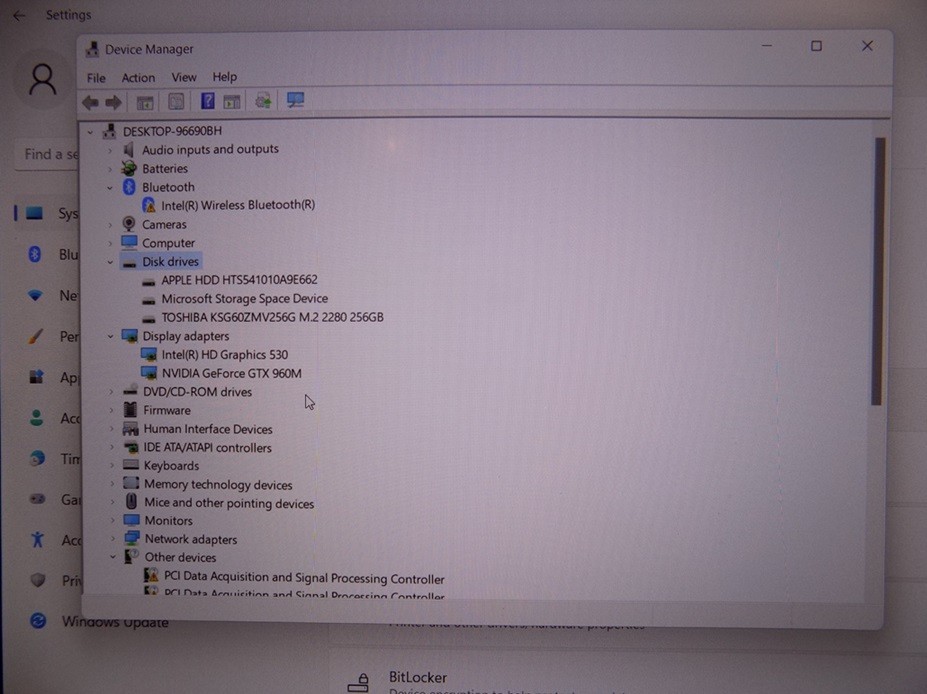Open the Action menu
This screenshot has height=694, width=927.
click(x=138, y=77)
